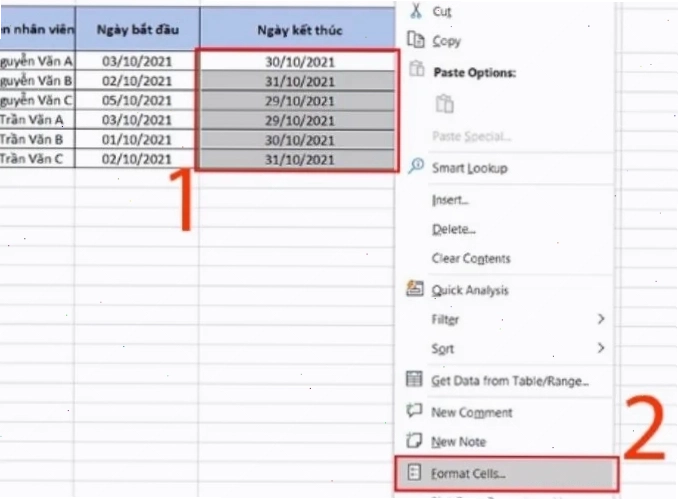Choose Copy from the context menu
The image size is (678, 500).
tap(506, 41)
